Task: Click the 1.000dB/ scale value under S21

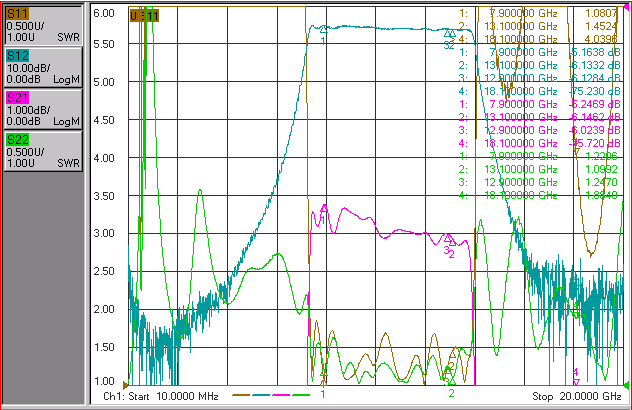Action: [27, 110]
